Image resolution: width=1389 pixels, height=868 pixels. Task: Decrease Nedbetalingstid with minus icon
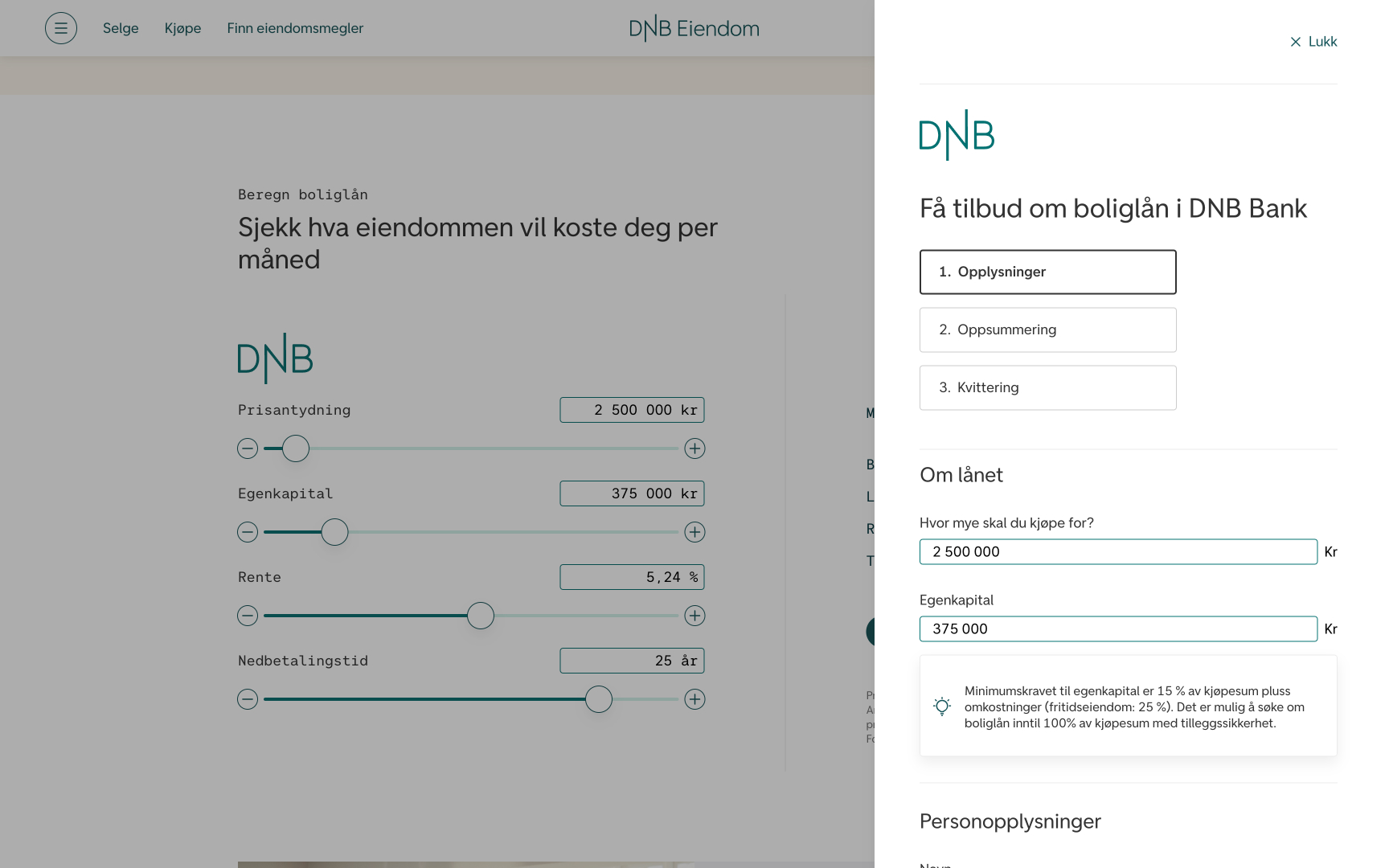[248, 699]
